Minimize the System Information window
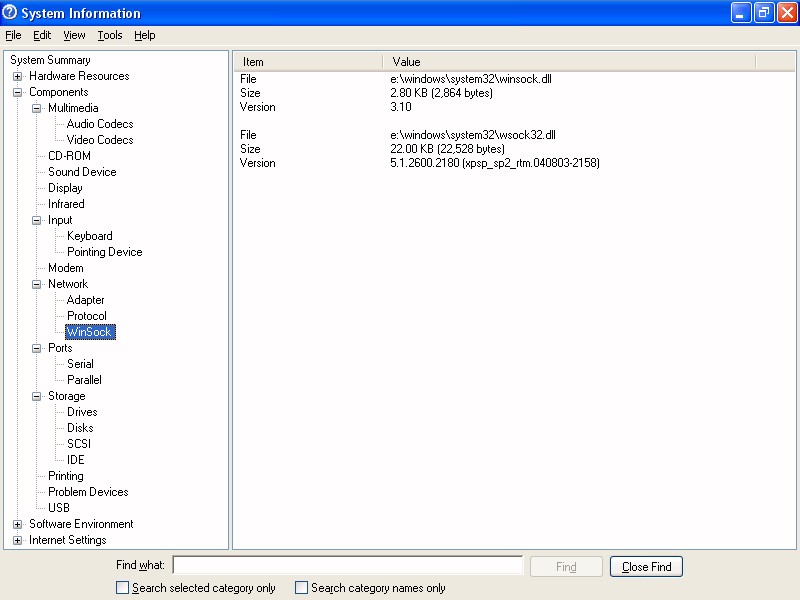The image size is (800, 600). coord(740,13)
